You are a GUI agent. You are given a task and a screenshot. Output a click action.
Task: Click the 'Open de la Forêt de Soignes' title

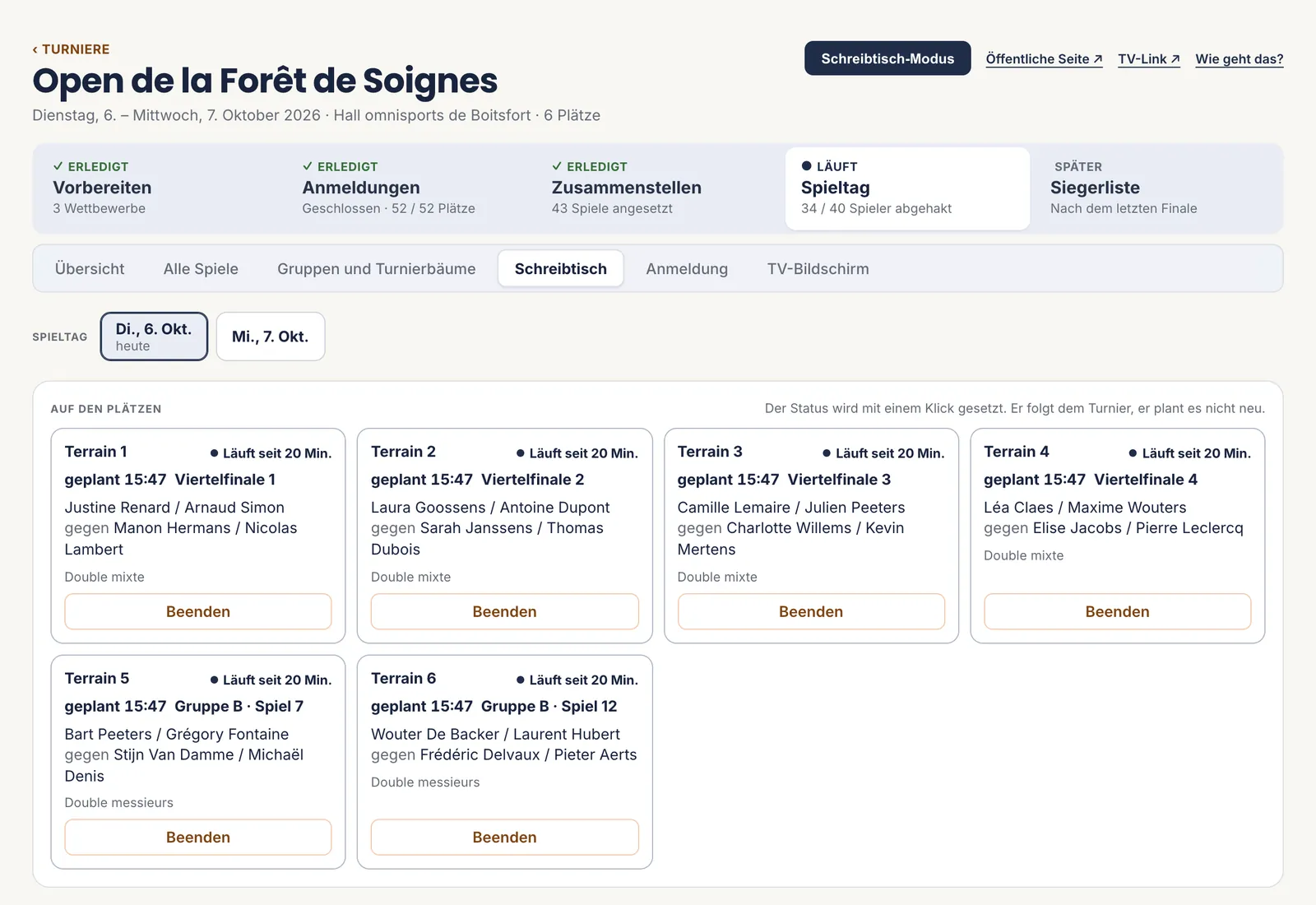click(265, 81)
